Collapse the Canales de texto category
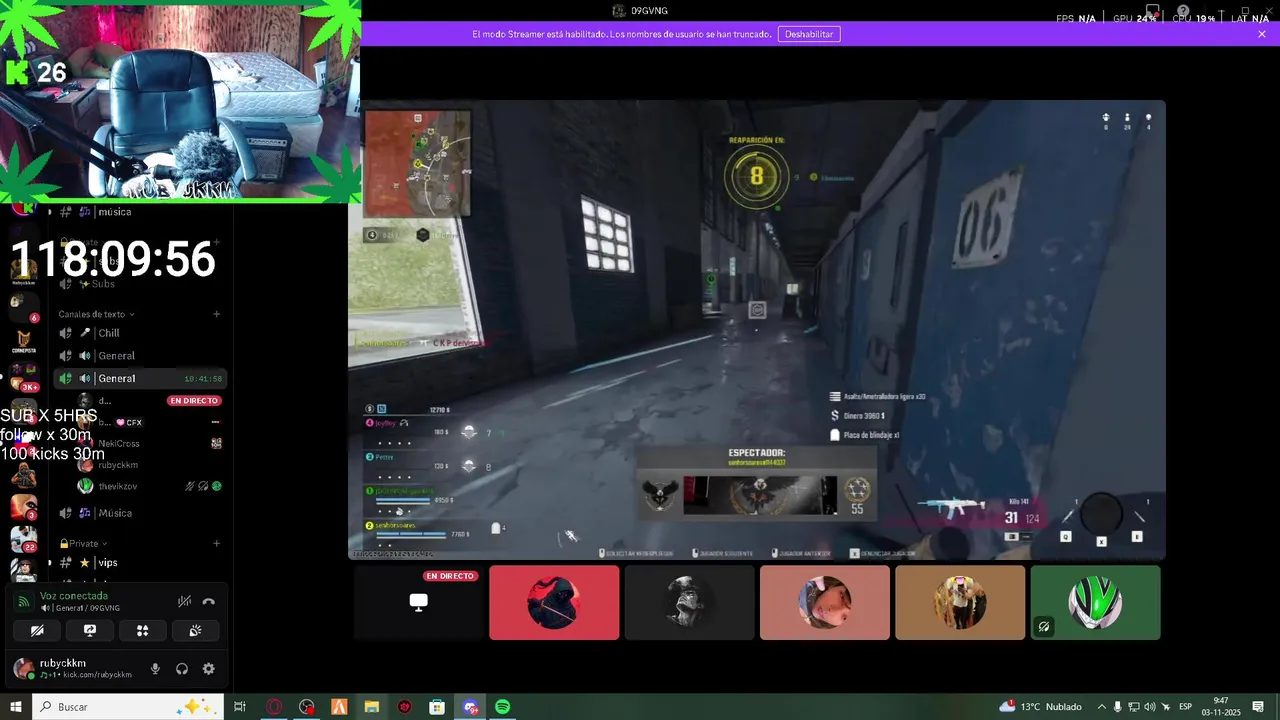 point(96,314)
